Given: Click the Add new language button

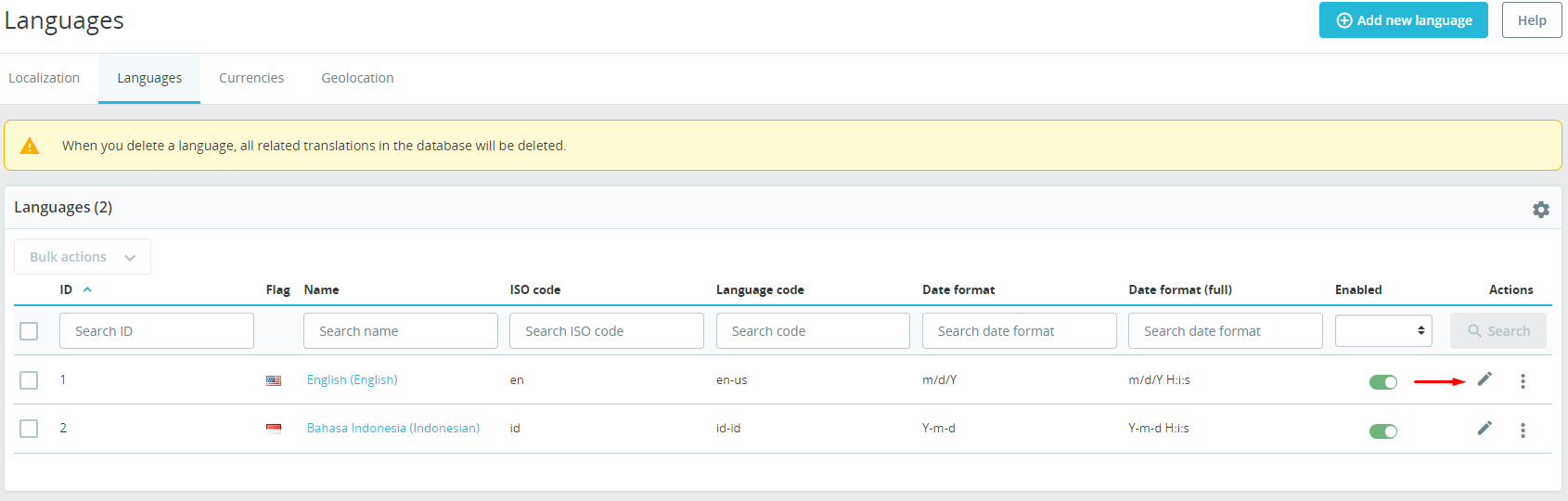Looking at the screenshot, I should click(1403, 20).
